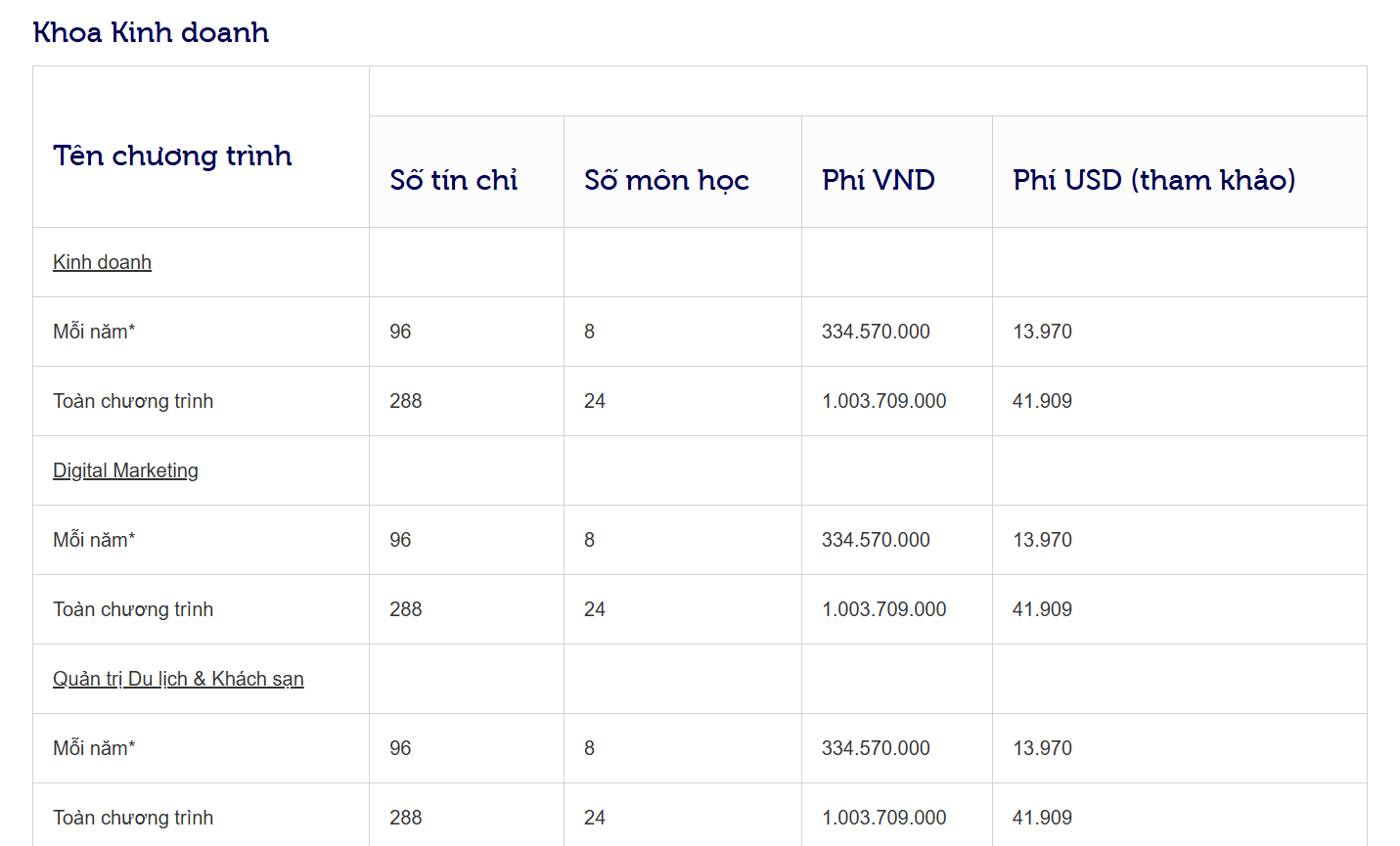Select 41.909 in Digital Marketing full-program row

(1042, 609)
